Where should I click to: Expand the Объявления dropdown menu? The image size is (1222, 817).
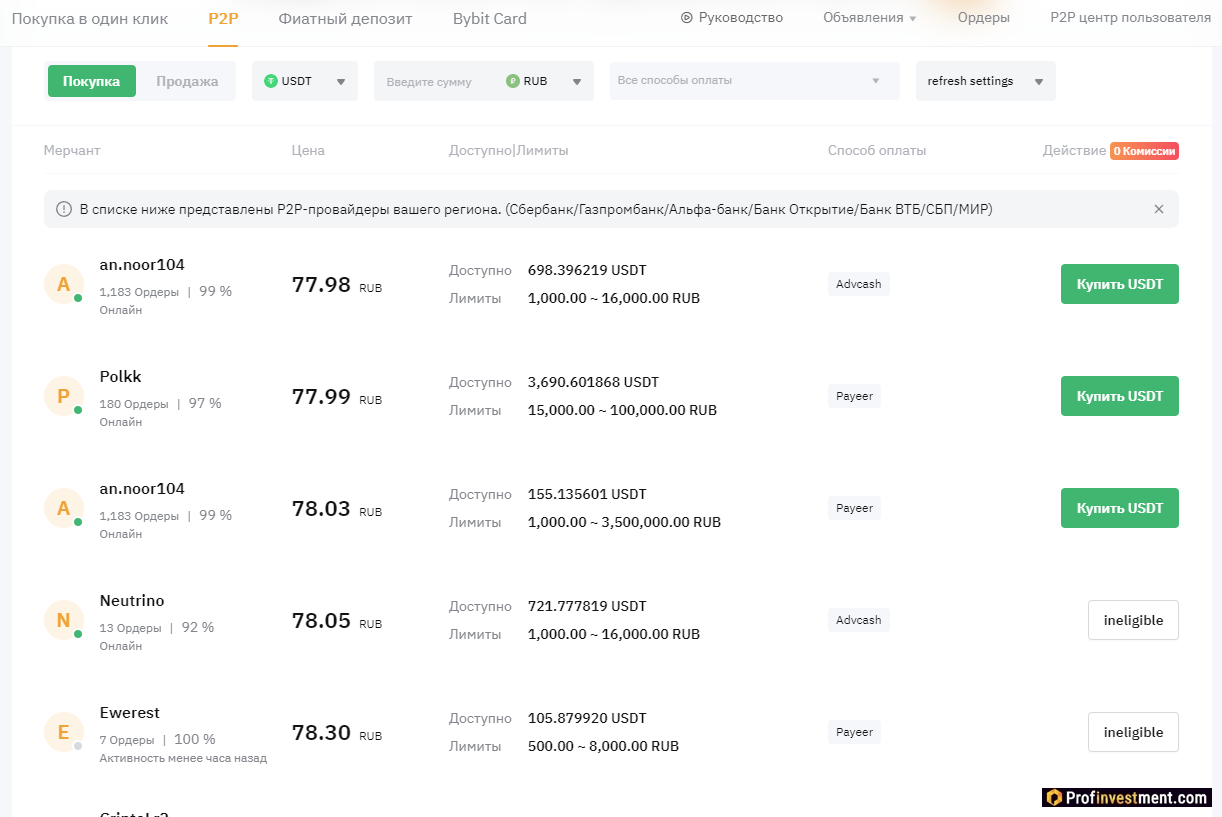869,17
